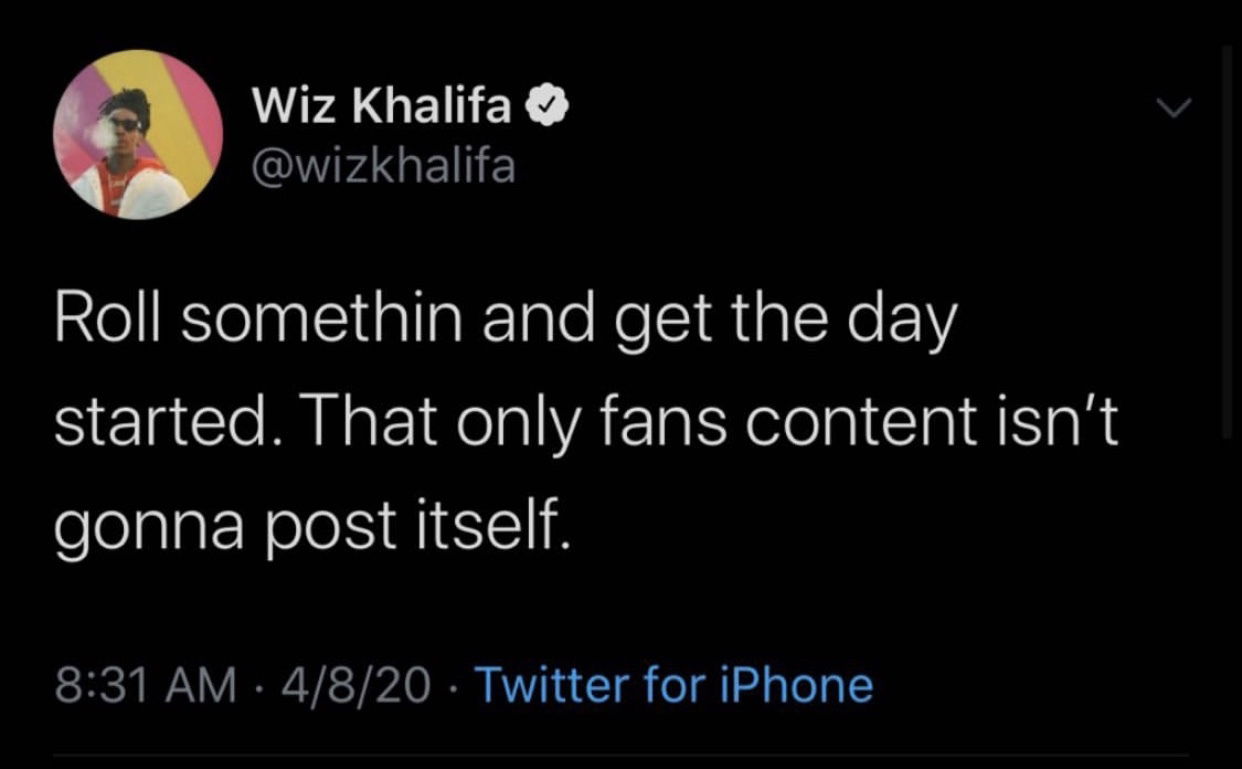
Task: Click the Twitter for iPhone source link
Action: (x=673, y=686)
